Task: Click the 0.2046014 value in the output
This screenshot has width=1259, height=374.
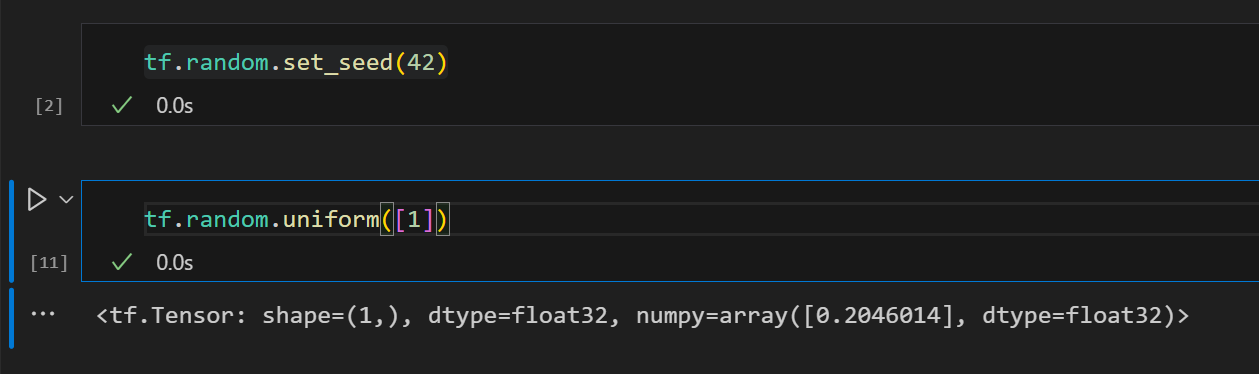Action: (x=897, y=315)
